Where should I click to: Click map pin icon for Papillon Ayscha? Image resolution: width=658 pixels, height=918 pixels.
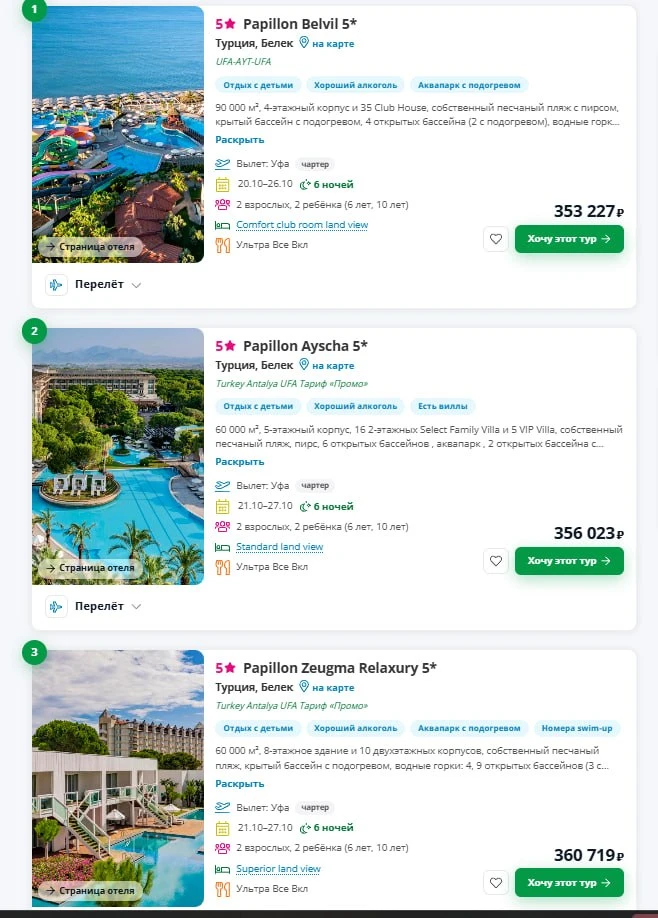click(x=304, y=365)
